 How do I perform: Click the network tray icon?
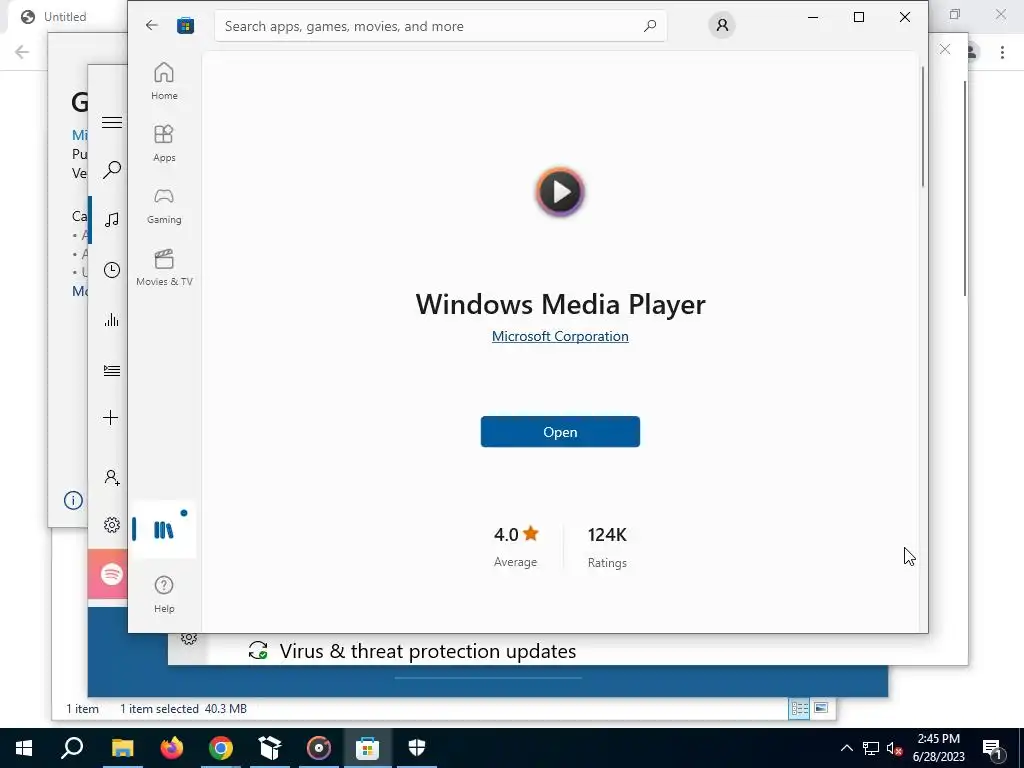tap(871, 748)
